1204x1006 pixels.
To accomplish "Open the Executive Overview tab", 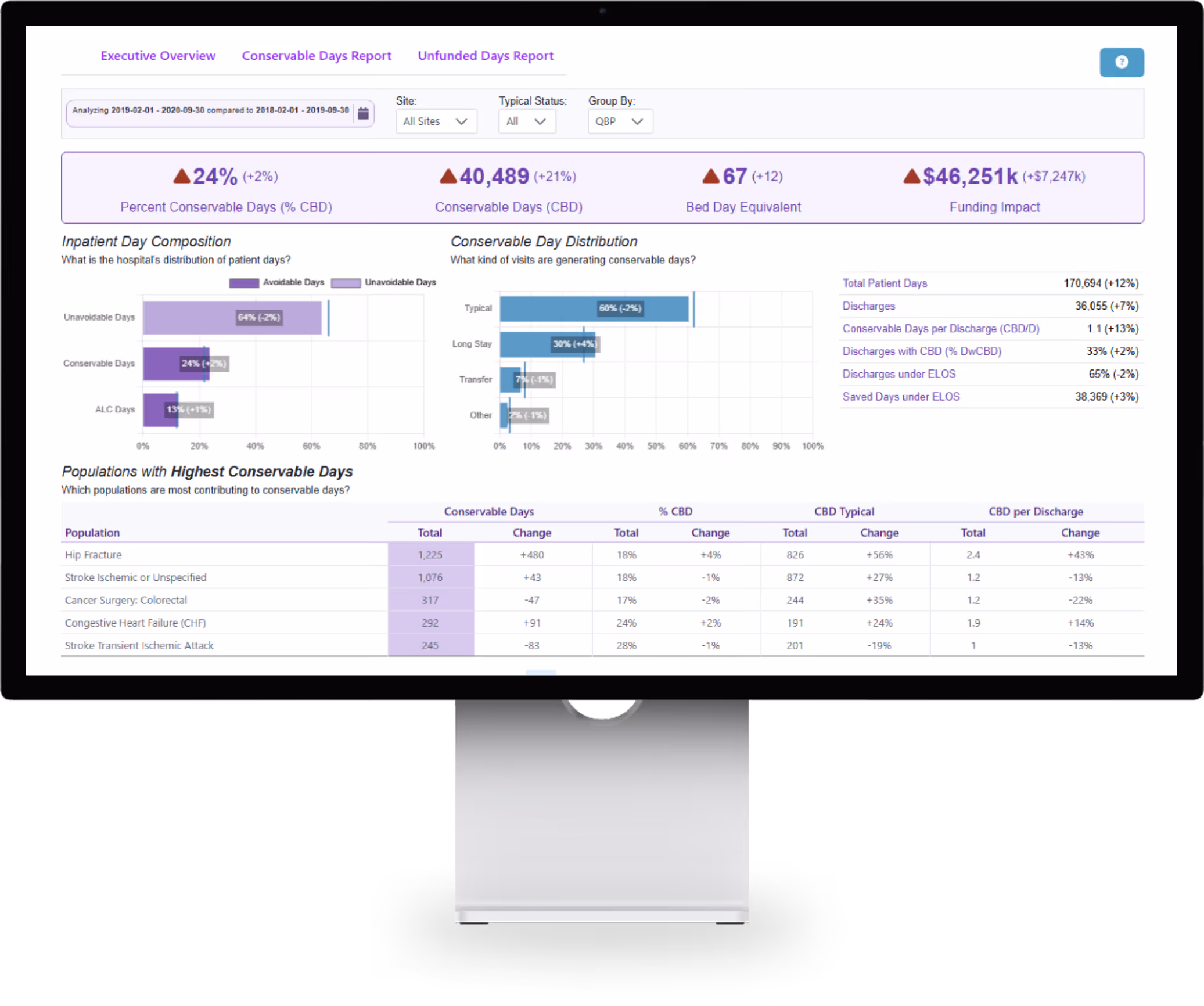I will [x=158, y=56].
